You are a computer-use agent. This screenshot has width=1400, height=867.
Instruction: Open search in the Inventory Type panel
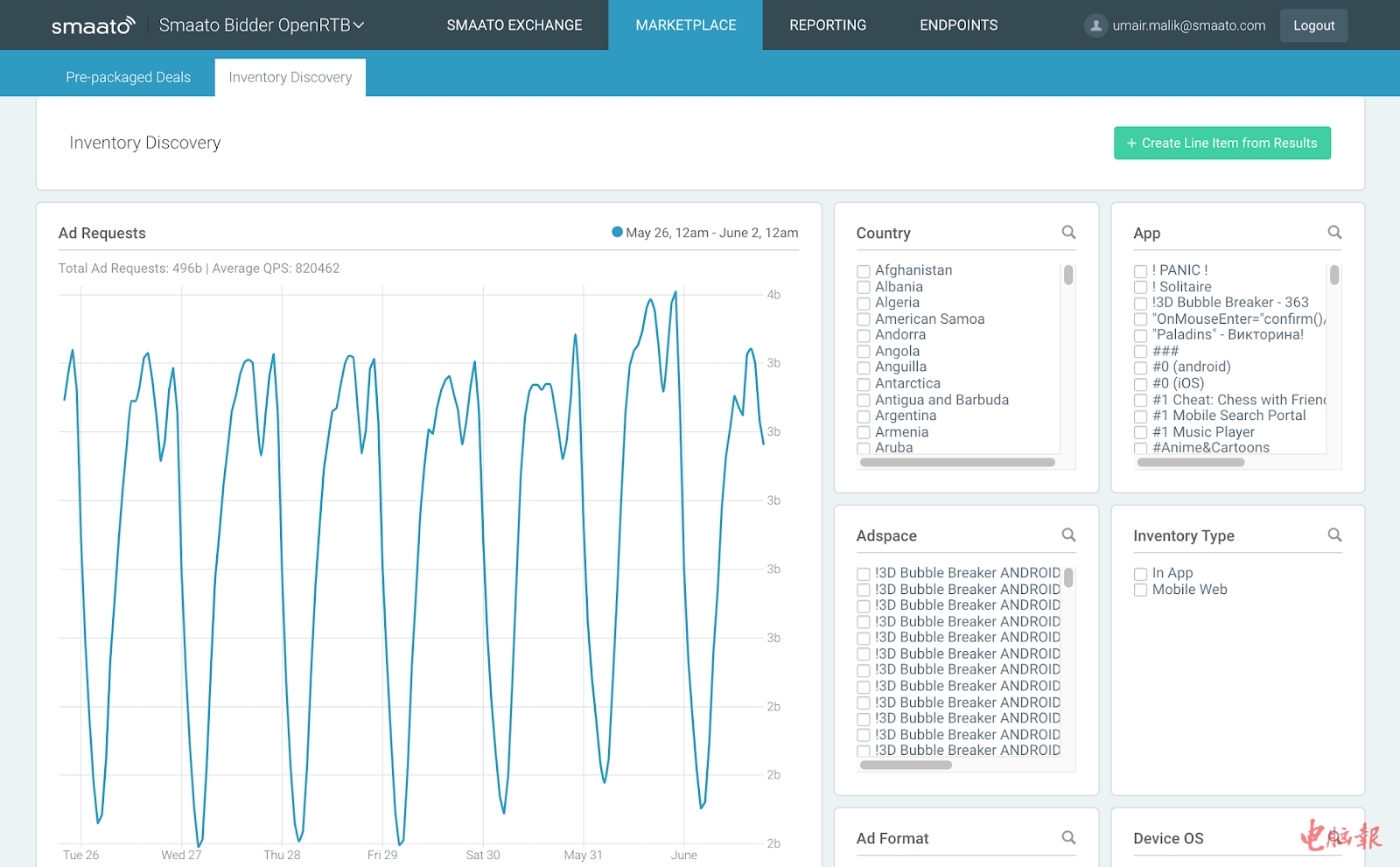pyautogui.click(x=1334, y=535)
